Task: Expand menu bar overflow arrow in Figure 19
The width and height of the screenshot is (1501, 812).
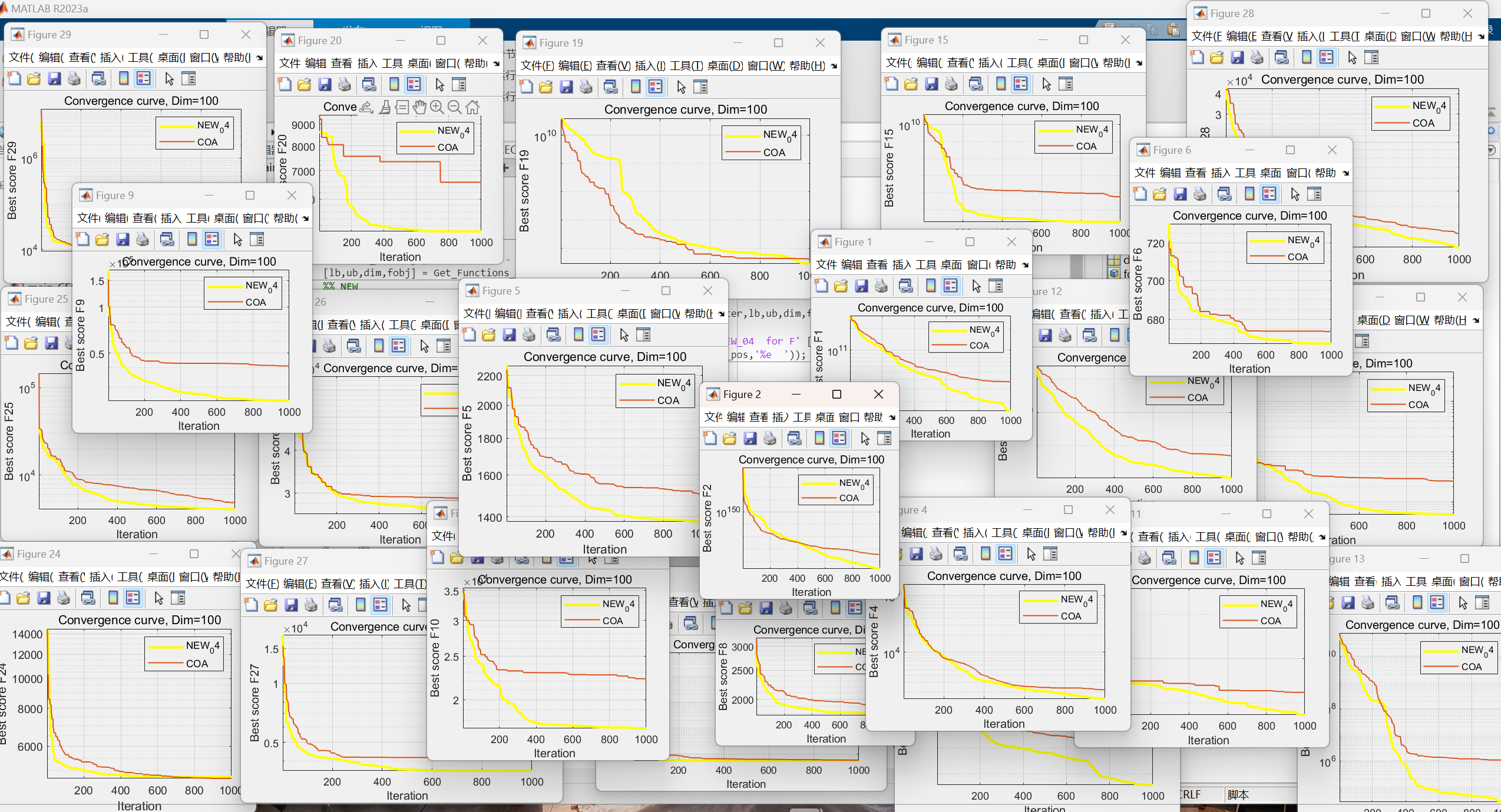Action: click(x=834, y=66)
